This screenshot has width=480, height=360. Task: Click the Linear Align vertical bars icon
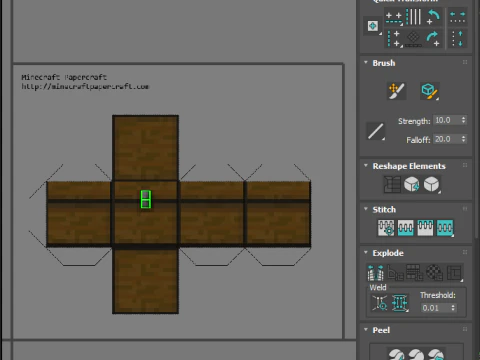[413, 17]
